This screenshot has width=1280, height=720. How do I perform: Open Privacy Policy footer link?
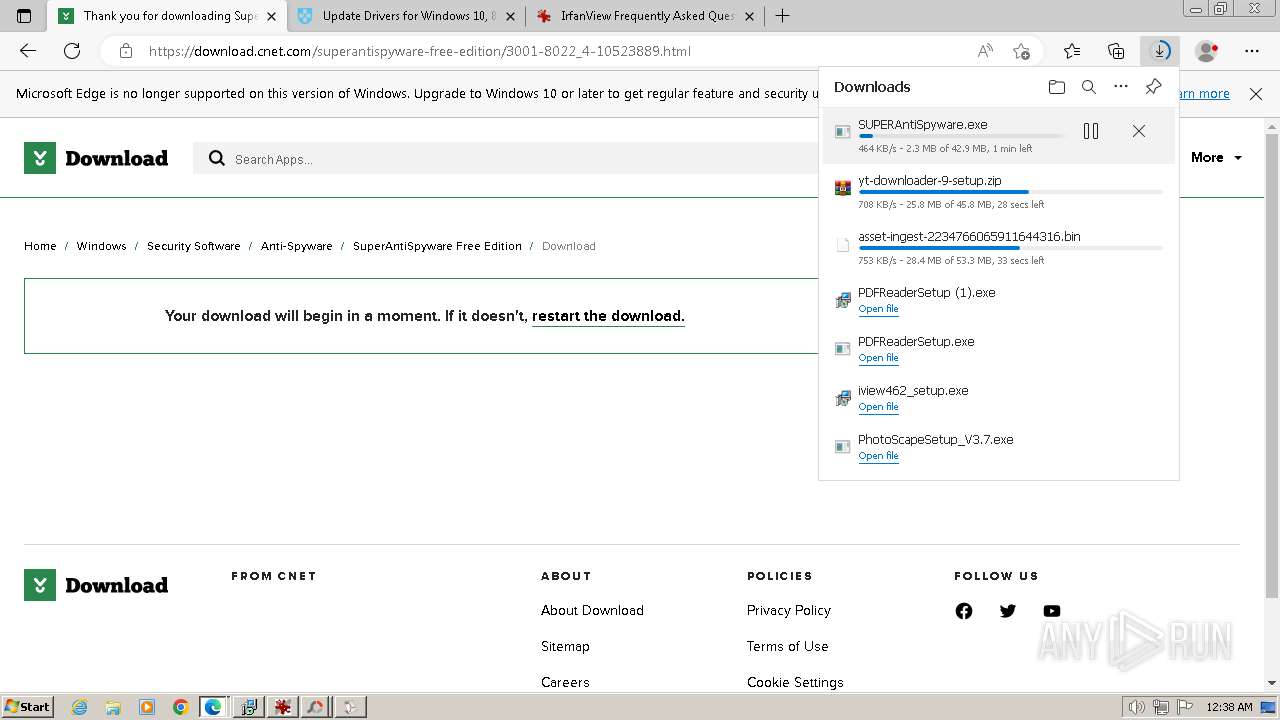pos(788,610)
